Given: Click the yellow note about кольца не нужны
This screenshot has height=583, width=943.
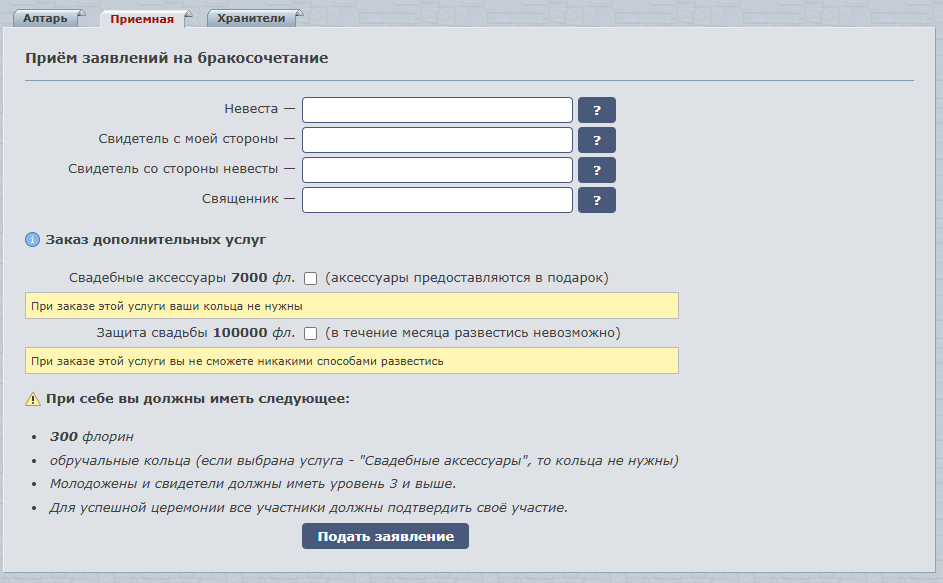Looking at the screenshot, I should (351, 306).
